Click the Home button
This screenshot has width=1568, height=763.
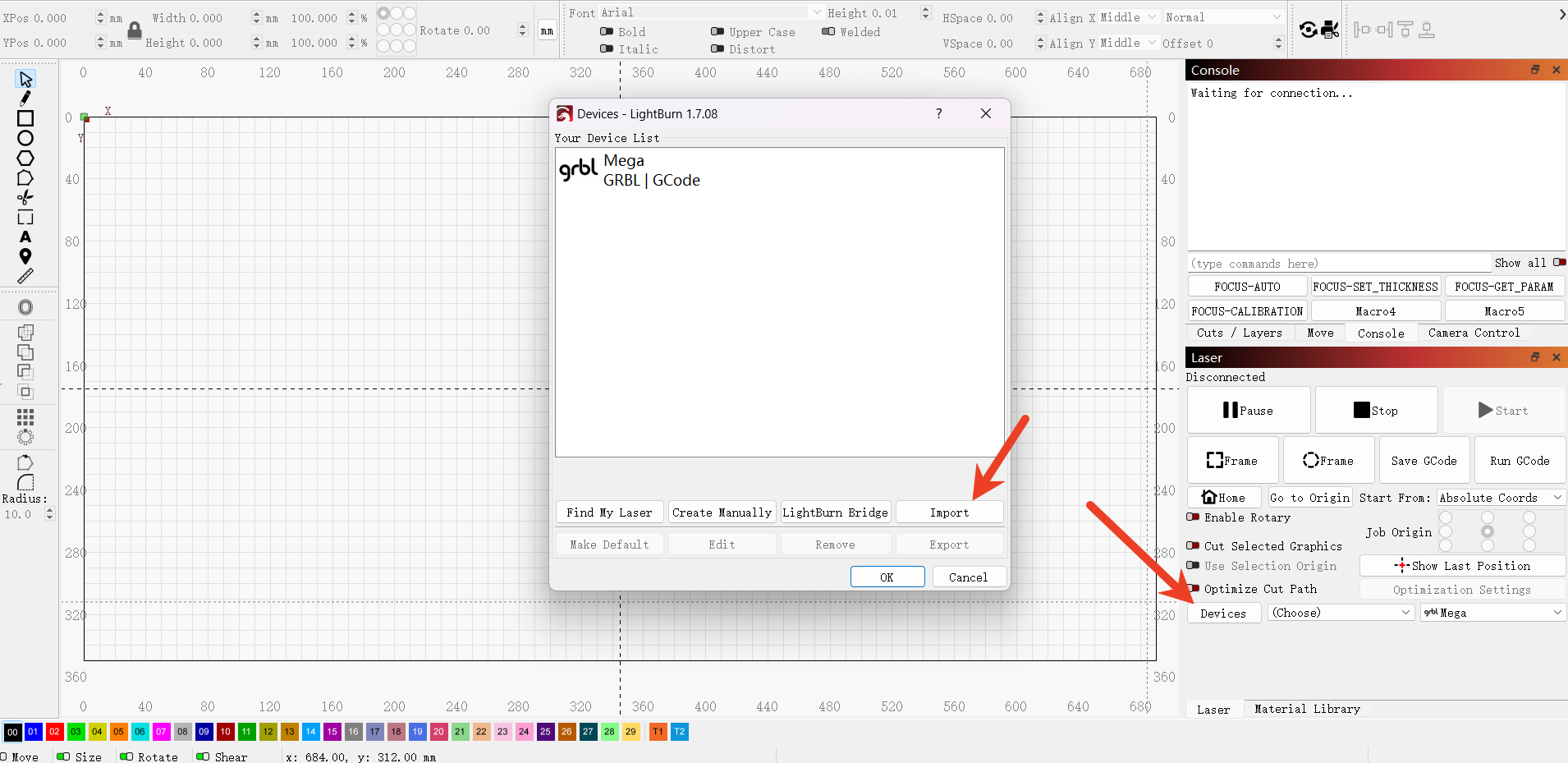(1224, 497)
